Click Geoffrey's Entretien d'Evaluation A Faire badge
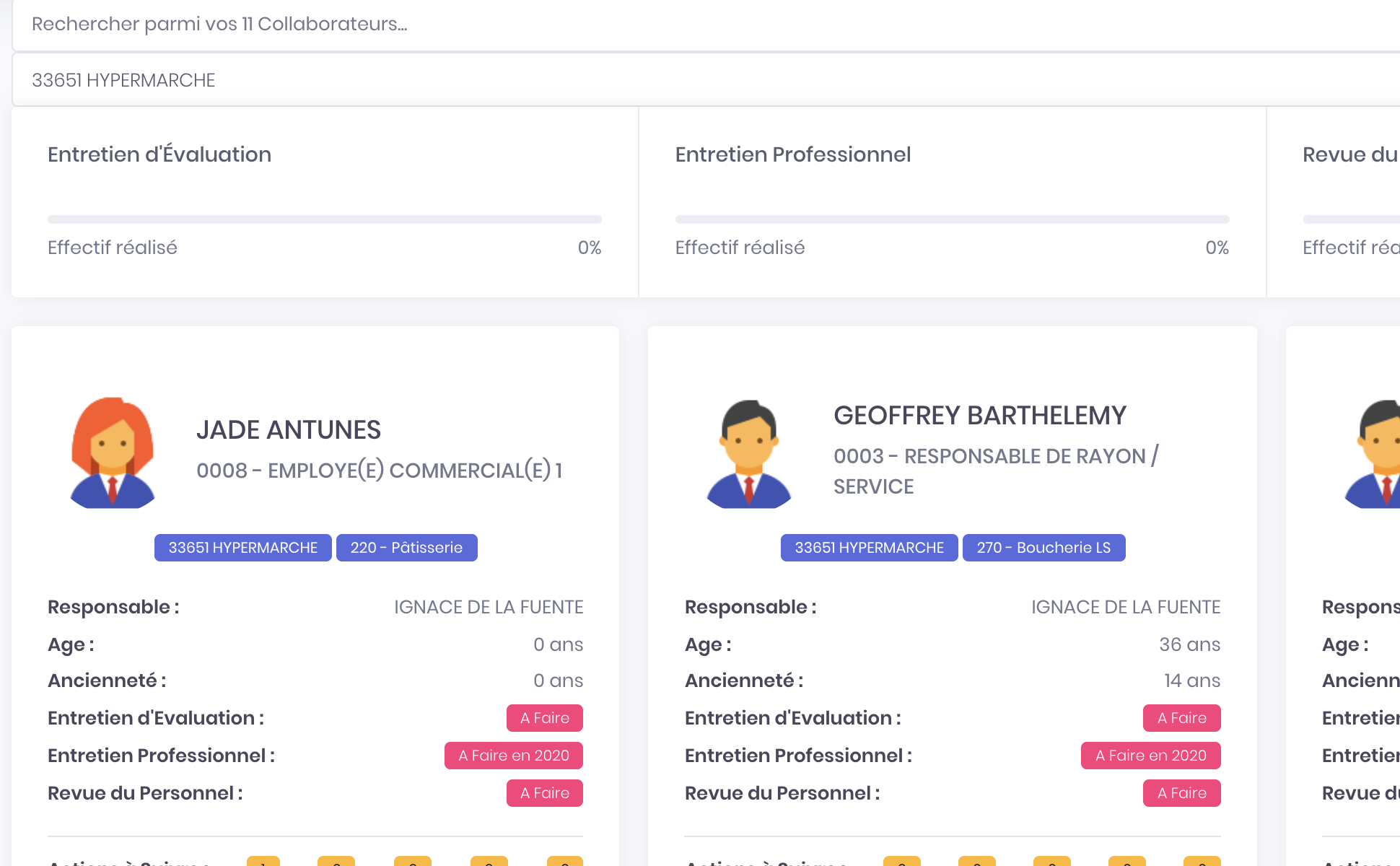The image size is (1400, 866). click(1181, 718)
